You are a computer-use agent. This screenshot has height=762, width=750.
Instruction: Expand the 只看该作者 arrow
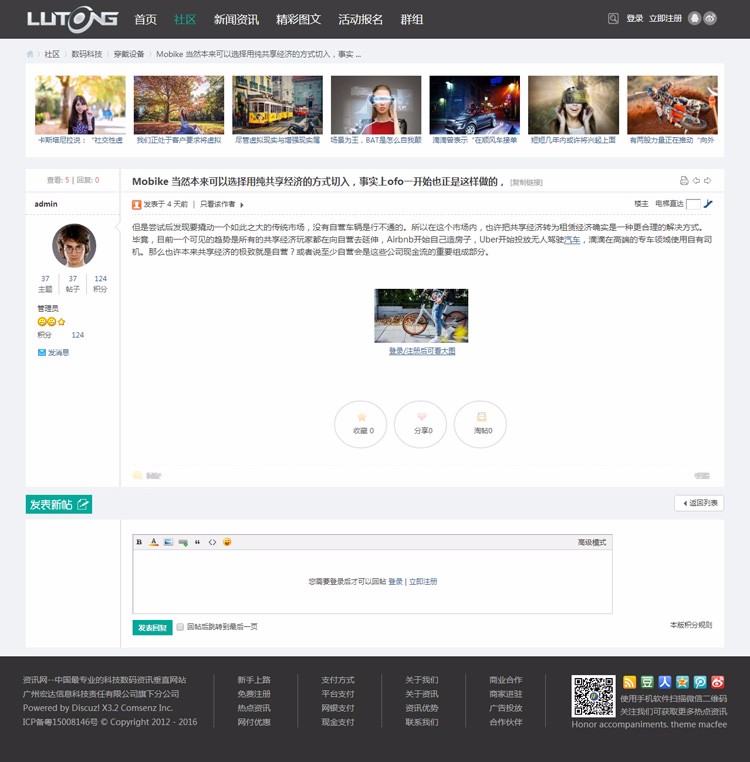[242, 205]
